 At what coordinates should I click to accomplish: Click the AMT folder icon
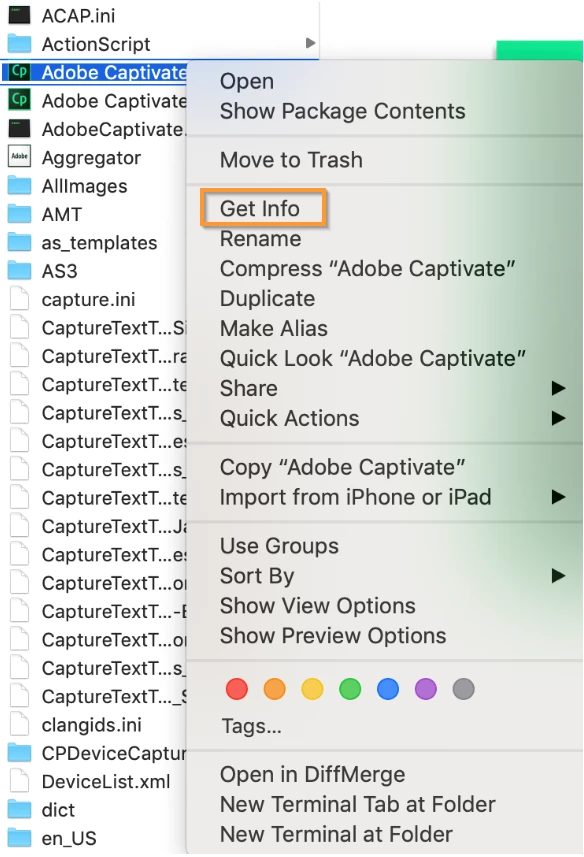point(20,214)
